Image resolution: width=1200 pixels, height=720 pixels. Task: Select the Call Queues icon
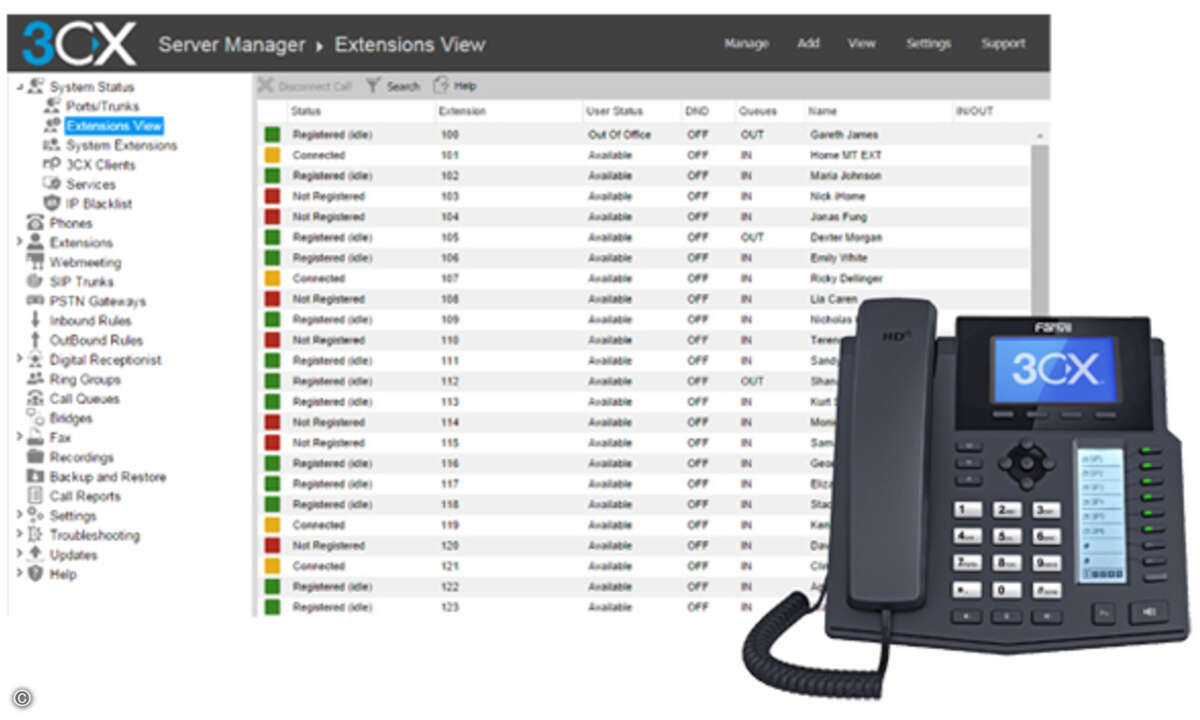(36, 399)
